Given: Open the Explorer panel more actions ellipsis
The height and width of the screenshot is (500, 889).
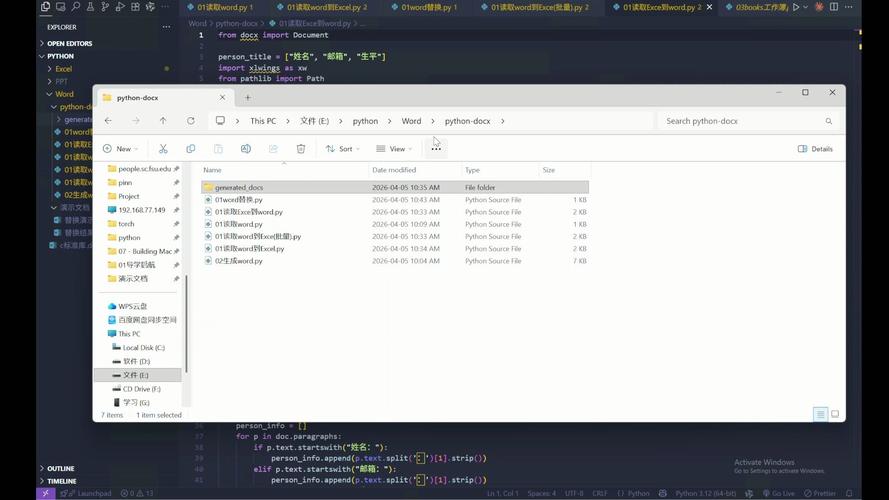Looking at the screenshot, I should (166, 27).
